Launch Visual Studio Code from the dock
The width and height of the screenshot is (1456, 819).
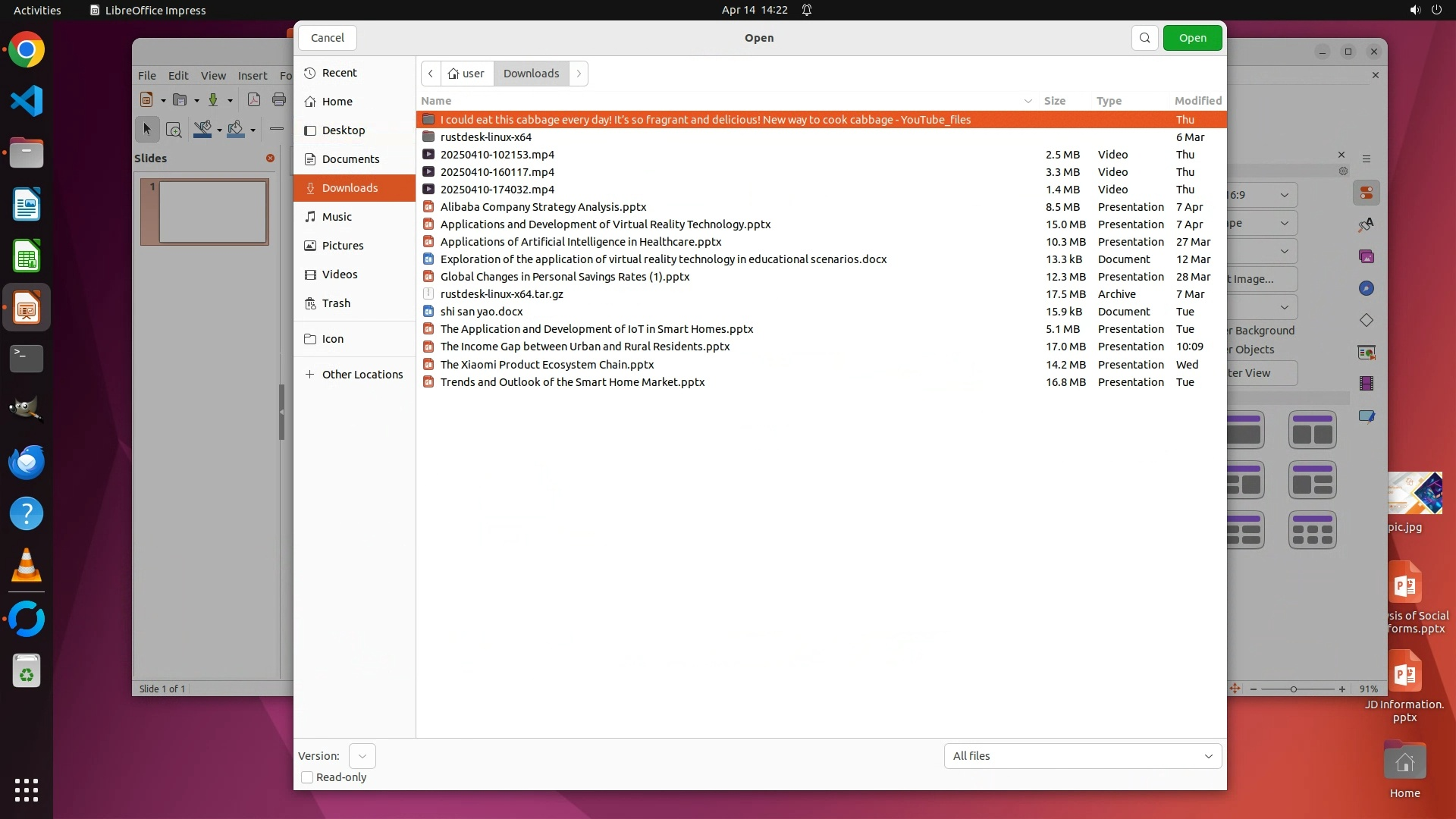pos(27,102)
